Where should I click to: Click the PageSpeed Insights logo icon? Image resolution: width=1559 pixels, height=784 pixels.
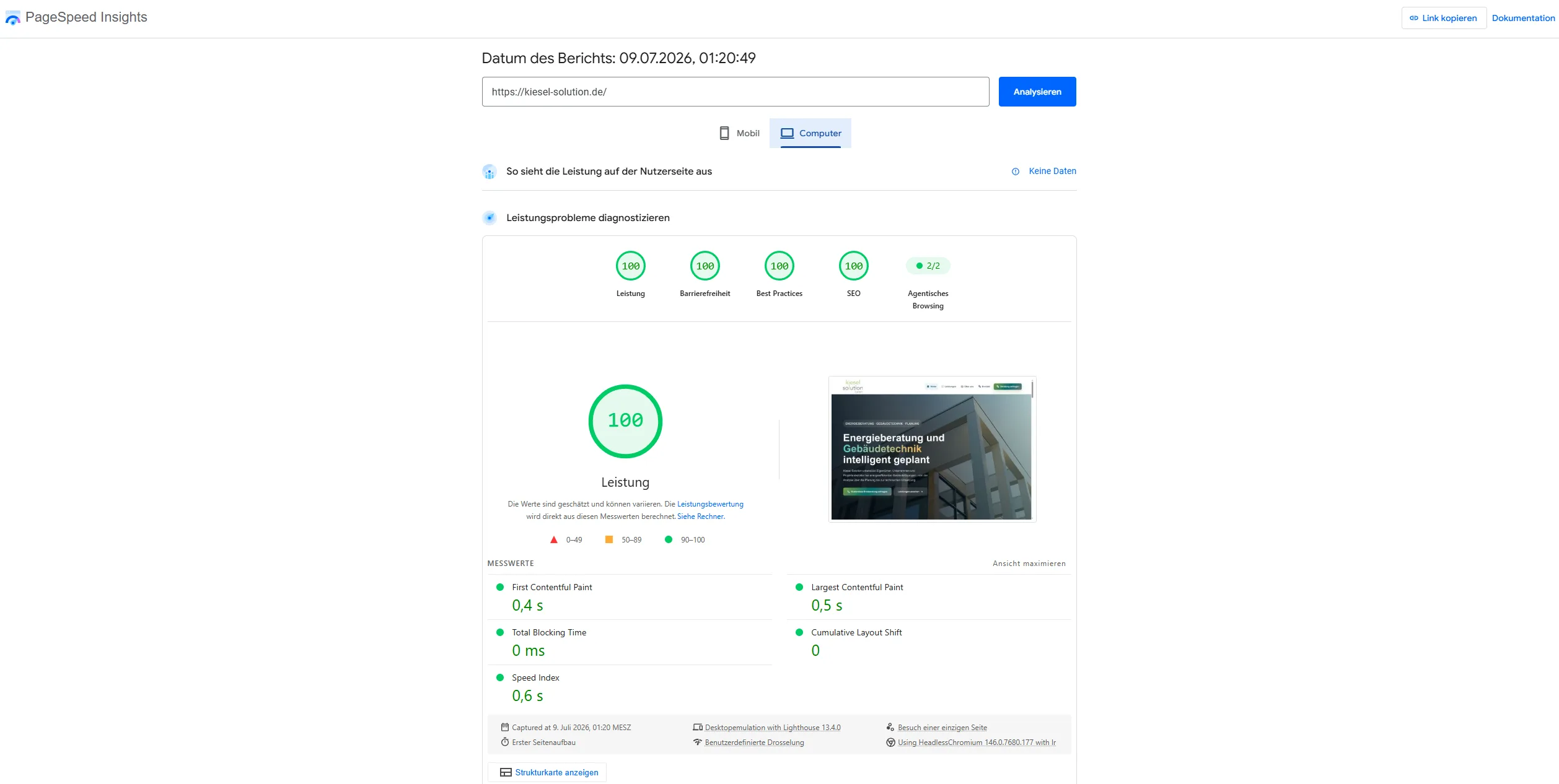(12, 18)
